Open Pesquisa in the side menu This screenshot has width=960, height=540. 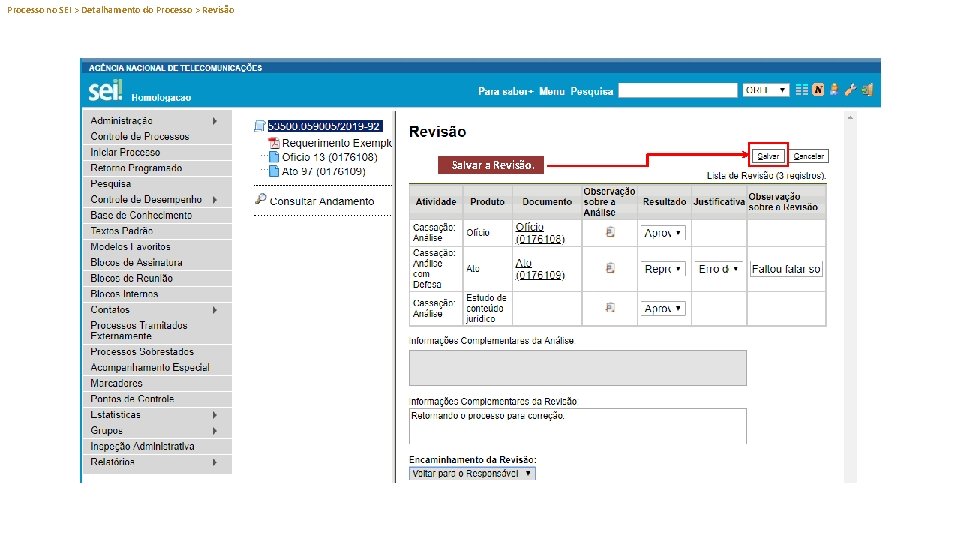click(157, 184)
